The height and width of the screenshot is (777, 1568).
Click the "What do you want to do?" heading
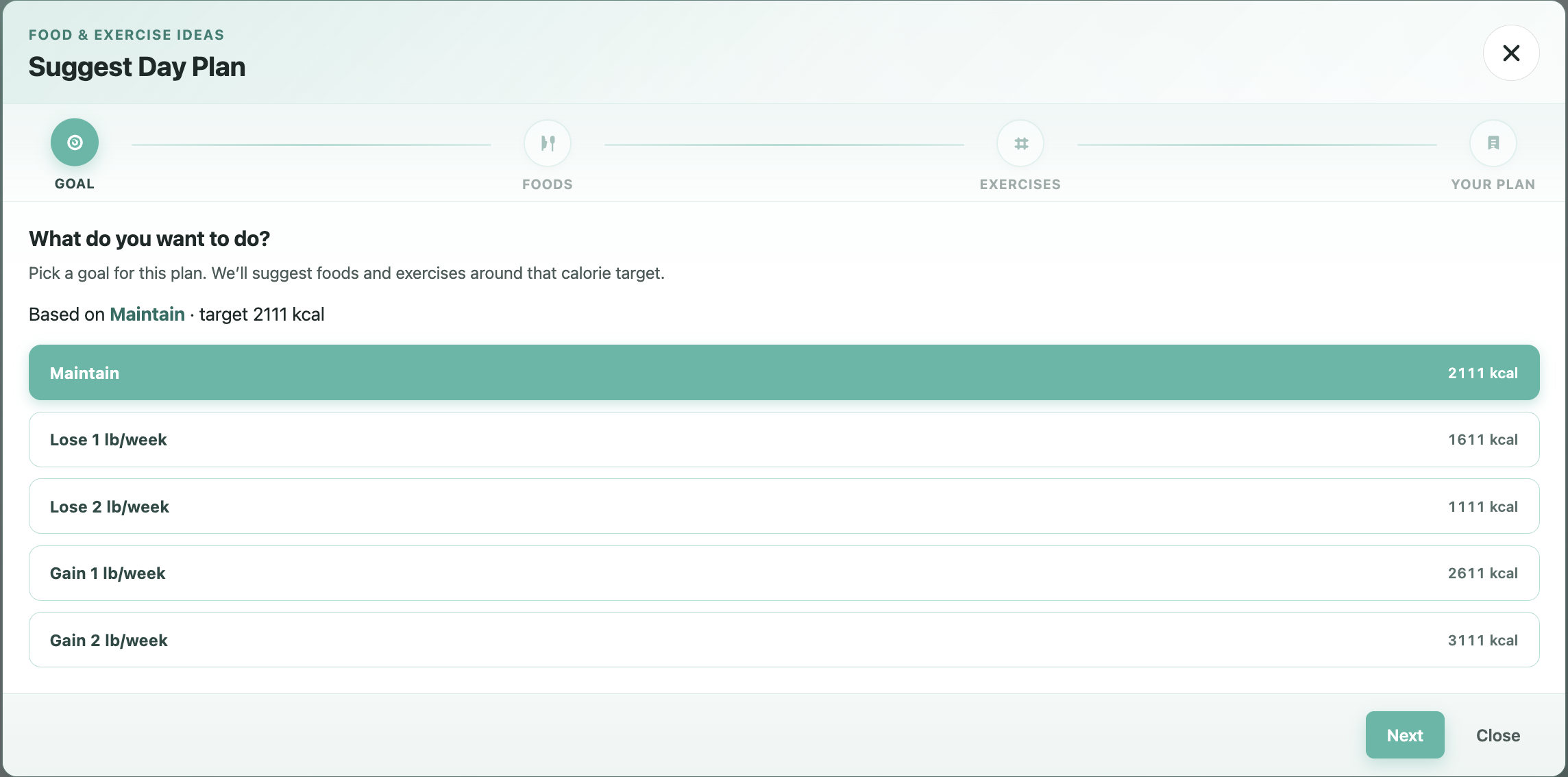149,238
